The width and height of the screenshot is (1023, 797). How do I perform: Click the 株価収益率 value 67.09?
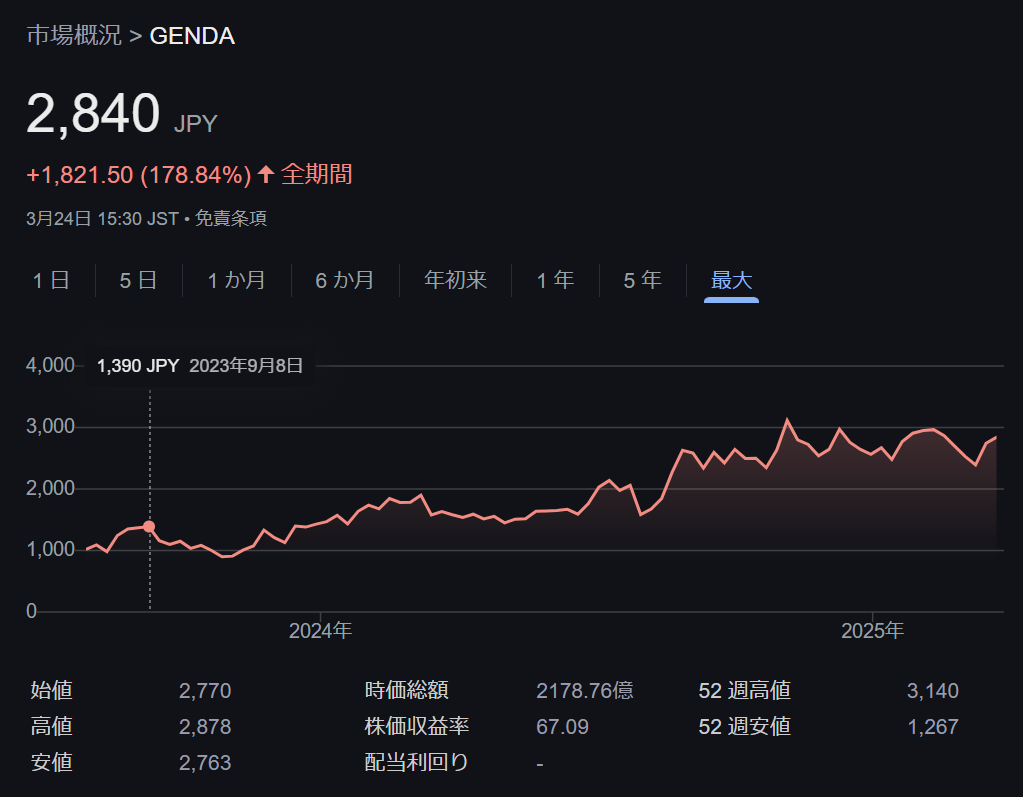[x=562, y=727]
